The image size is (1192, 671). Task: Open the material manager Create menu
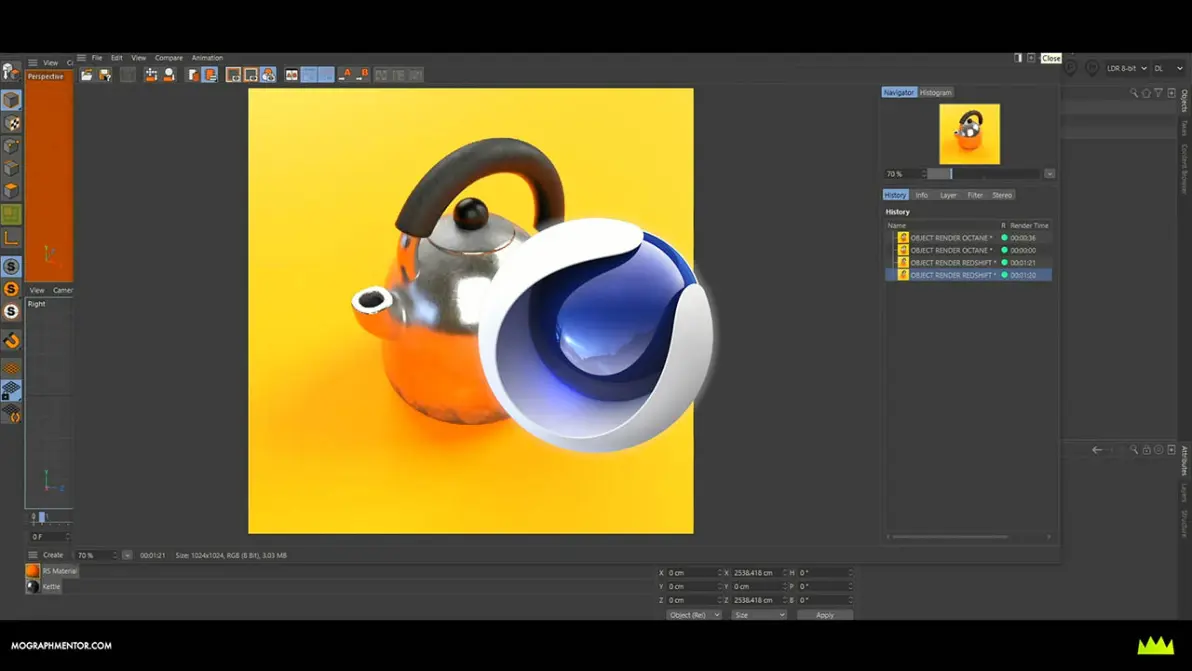pyautogui.click(x=53, y=555)
